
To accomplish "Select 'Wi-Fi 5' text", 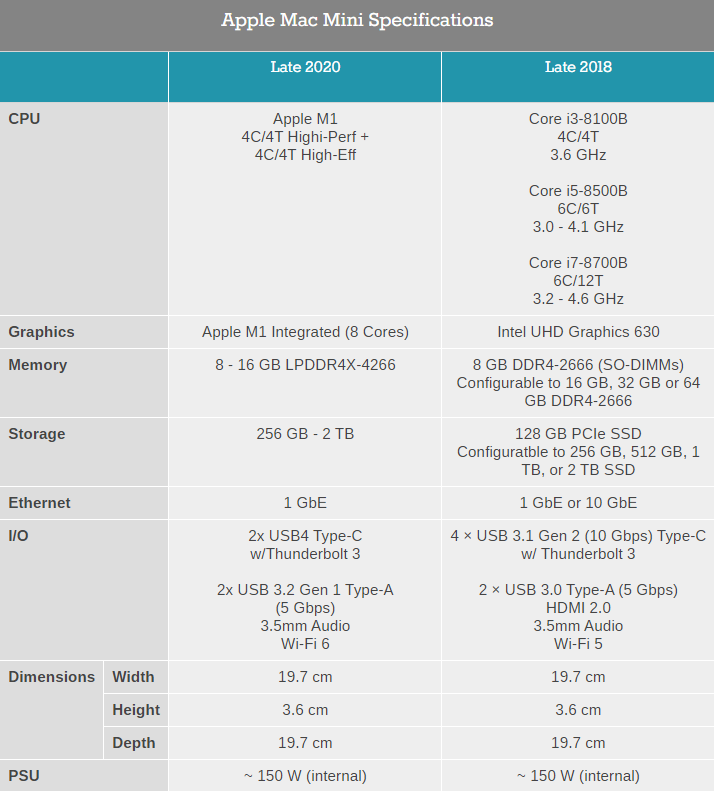I will tap(578, 644).
